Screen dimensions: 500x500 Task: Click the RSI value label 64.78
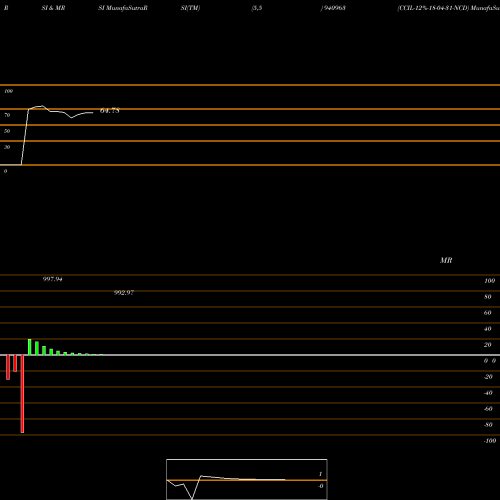110,111
